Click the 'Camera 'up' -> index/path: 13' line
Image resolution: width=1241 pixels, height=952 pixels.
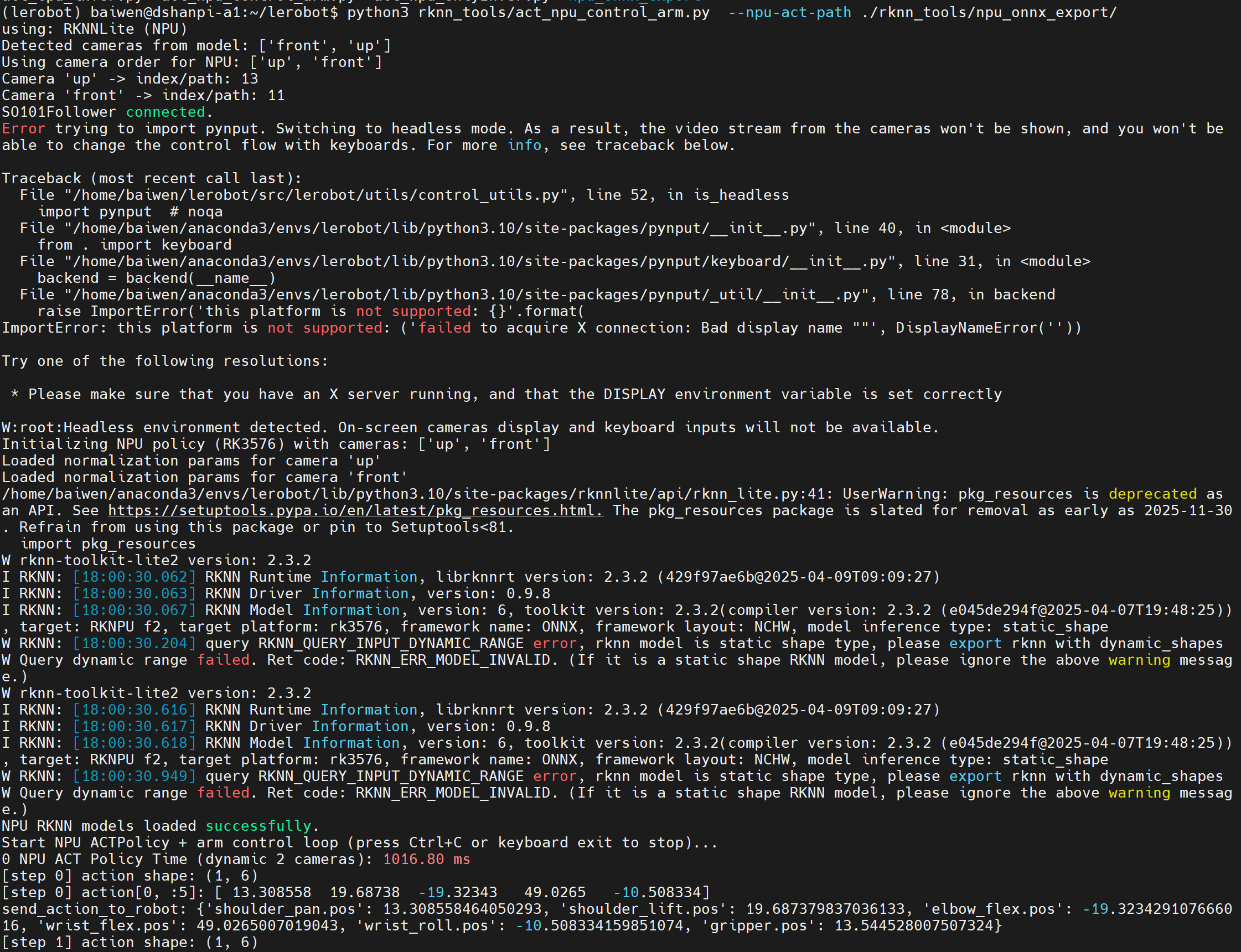pos(130,79)
